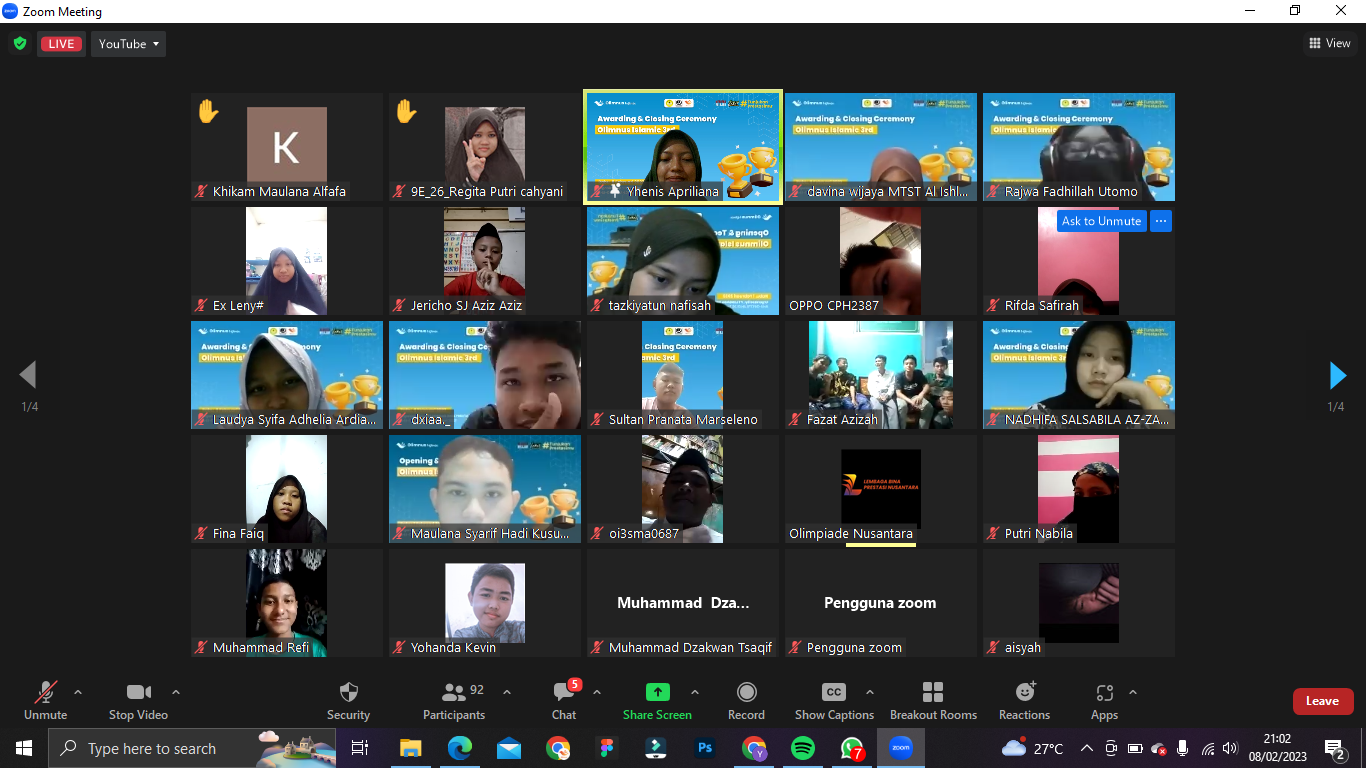Open the Apps icon
This screenshot has height=768, width=1366.
pos(1104,693)
